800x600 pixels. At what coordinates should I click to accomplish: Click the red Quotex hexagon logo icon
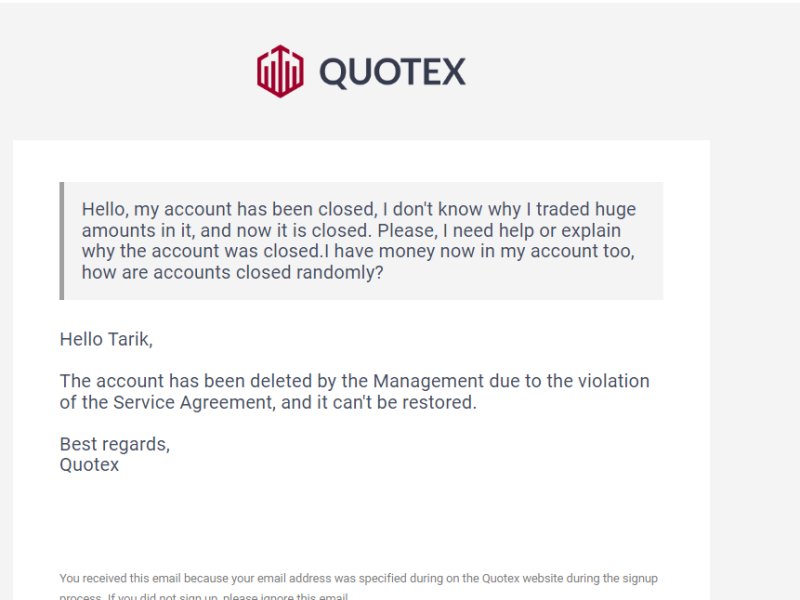click(280, 71)
